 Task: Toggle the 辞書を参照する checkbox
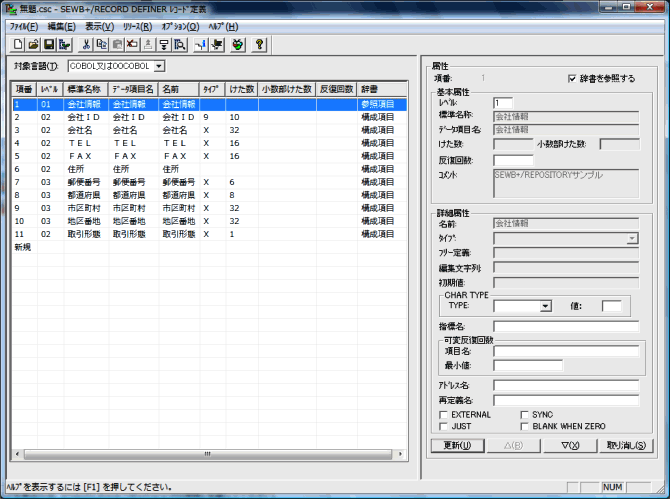pyautogui.click(x=572, y=78)
